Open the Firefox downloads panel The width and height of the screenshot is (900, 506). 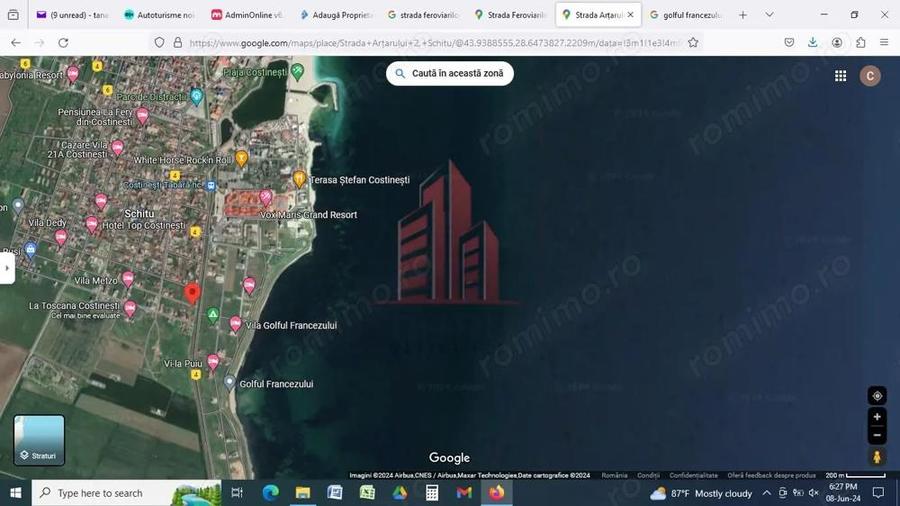click(812, 43)
